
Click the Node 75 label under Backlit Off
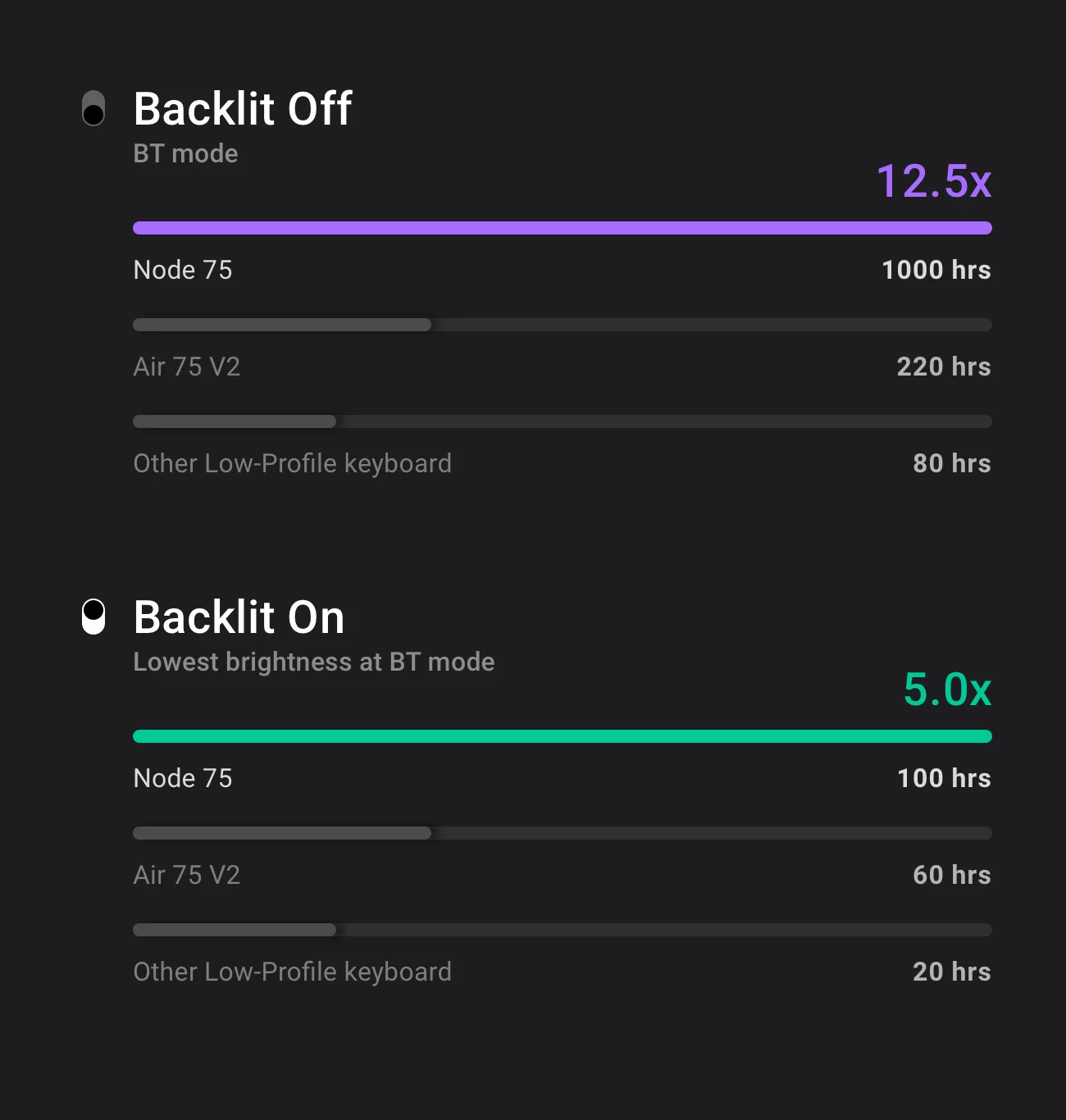[x=183, y=270]
